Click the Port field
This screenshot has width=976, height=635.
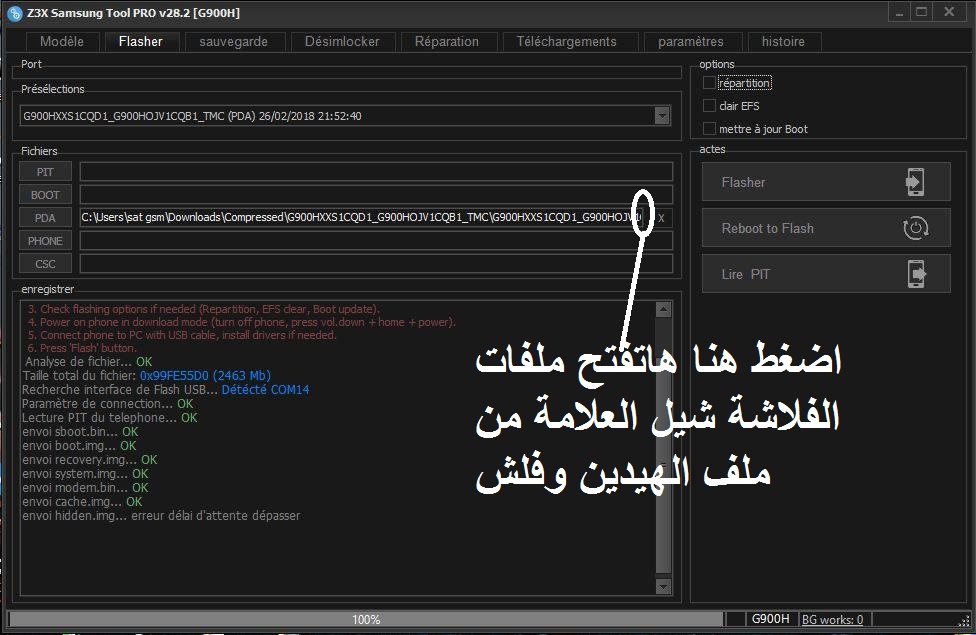click(347, 73)
